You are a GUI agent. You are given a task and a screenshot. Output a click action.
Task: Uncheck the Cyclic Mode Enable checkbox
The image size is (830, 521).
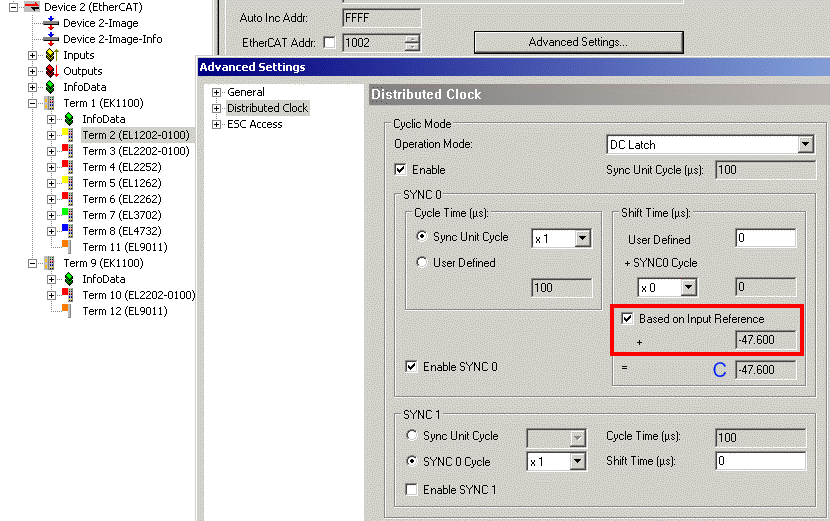pyautogui.click(x=400, y=169)
